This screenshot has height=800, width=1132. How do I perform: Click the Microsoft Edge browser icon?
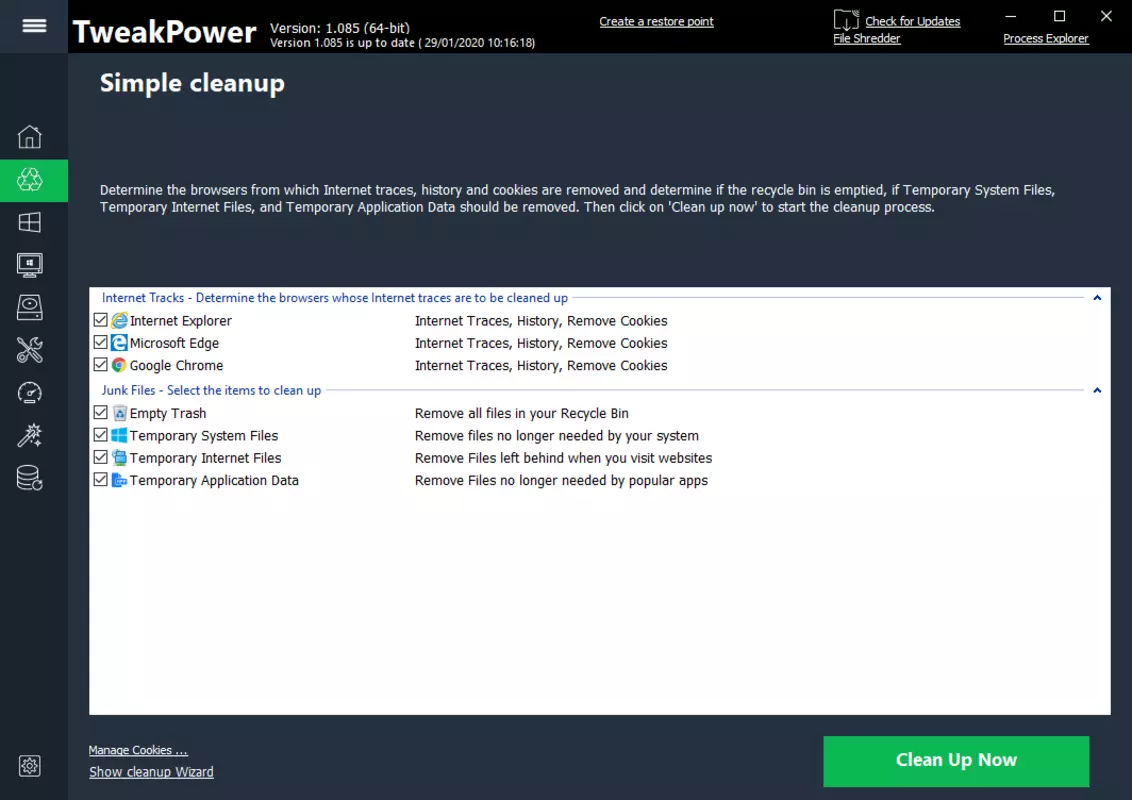119,343
